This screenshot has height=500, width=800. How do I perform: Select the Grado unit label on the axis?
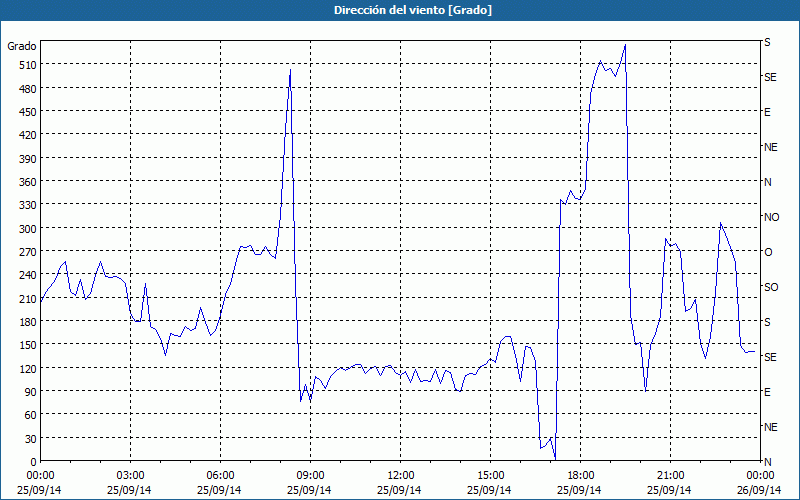tap(22, 46)
